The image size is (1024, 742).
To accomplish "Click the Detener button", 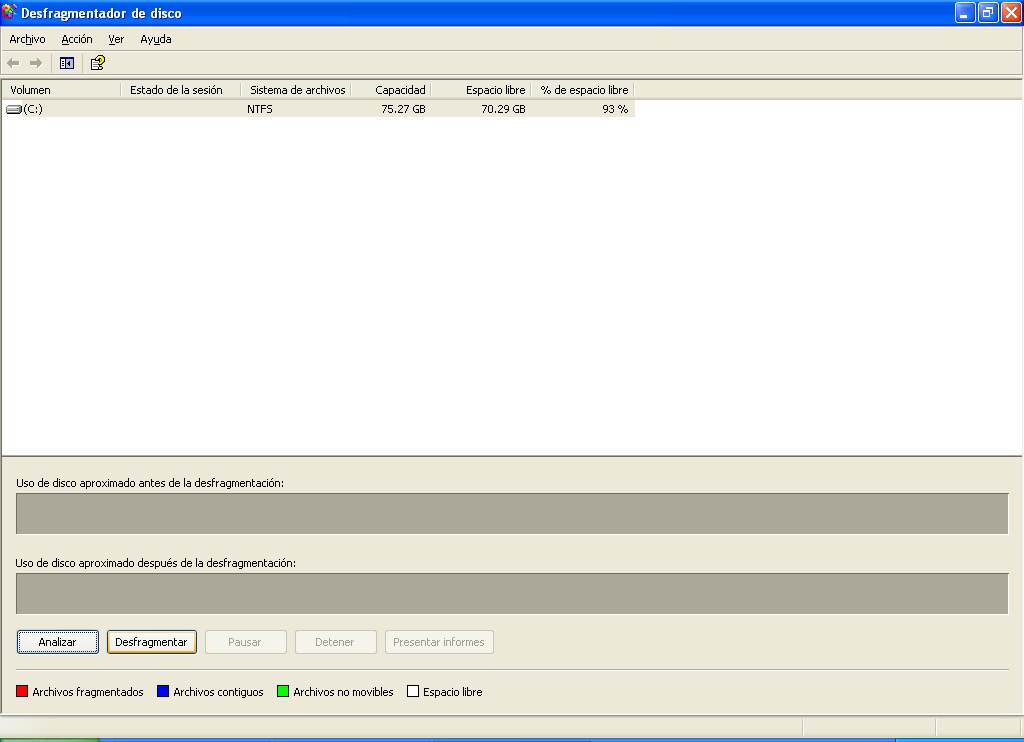I will pyautogui.click(x=336, y=642).
